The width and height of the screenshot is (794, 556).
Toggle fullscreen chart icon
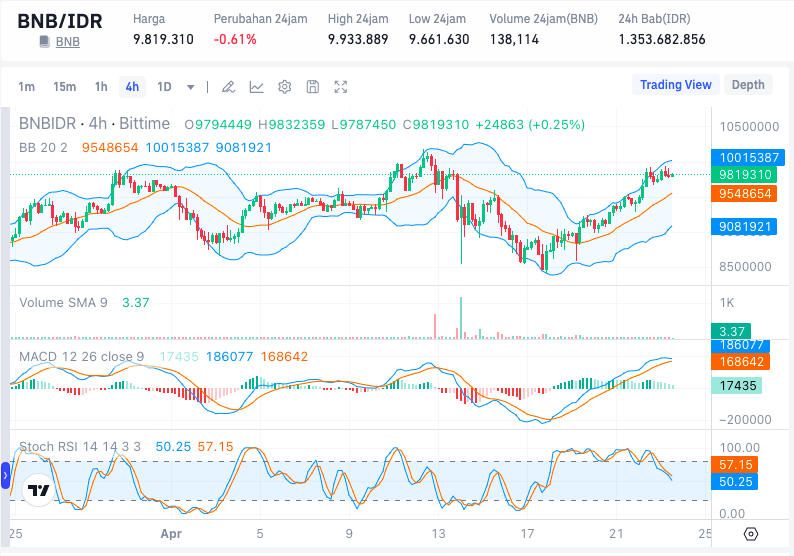(x=341, y=87)
